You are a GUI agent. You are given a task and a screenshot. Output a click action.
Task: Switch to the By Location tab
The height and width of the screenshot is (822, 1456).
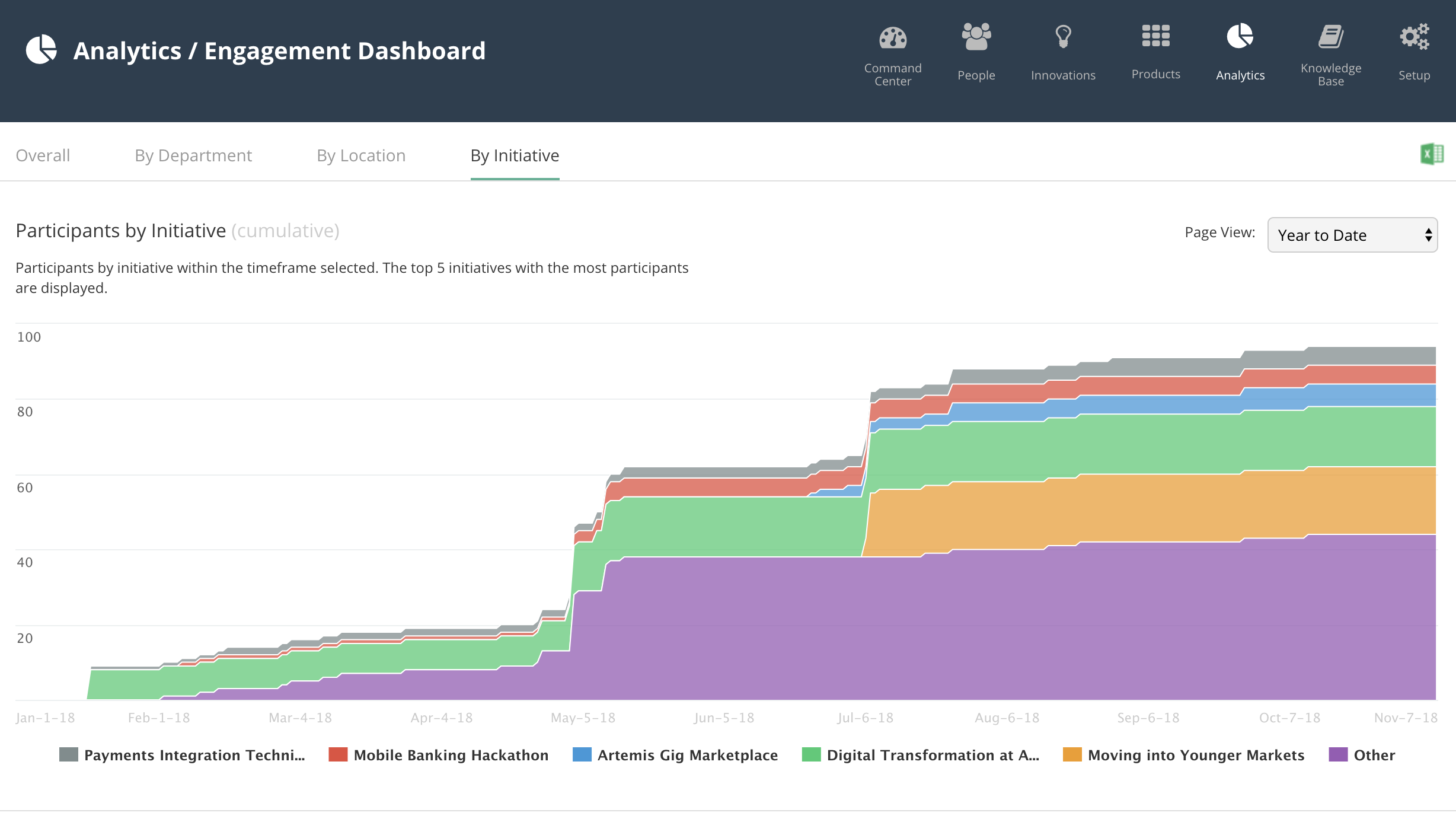(x=361, y=155)
